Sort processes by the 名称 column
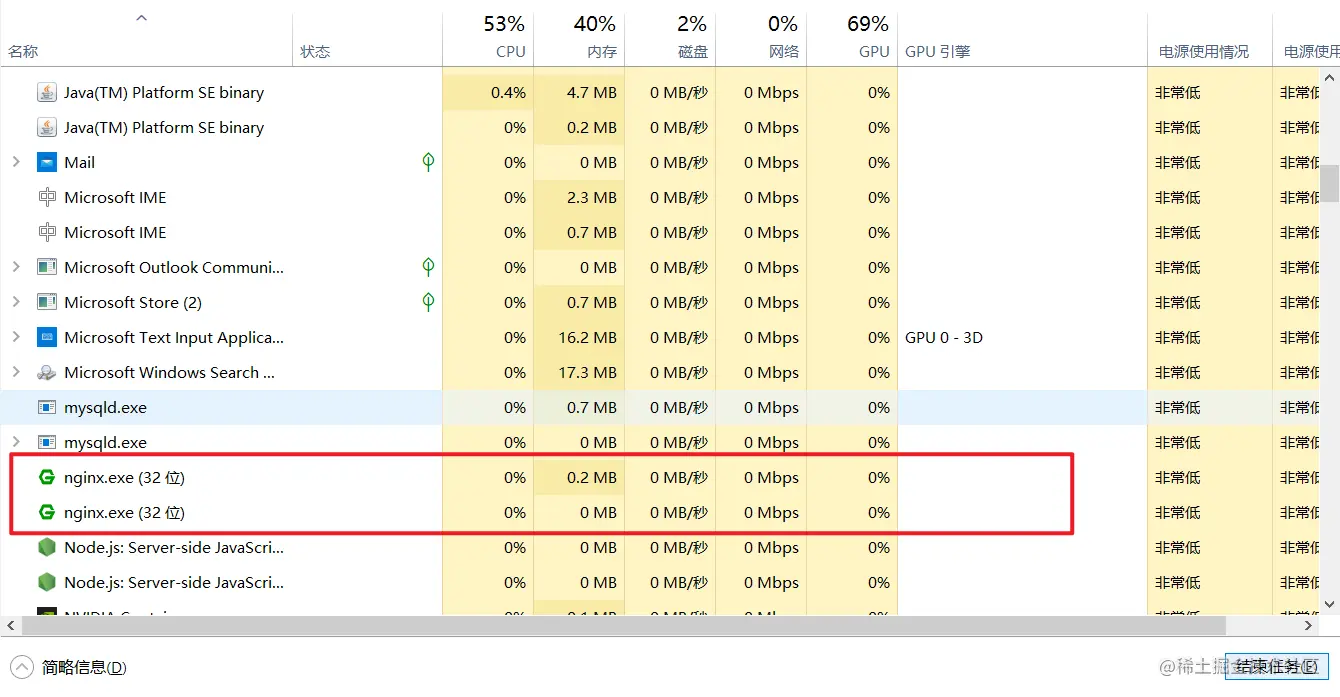This screenshot has height=697, width=1340. pos(24,52)
